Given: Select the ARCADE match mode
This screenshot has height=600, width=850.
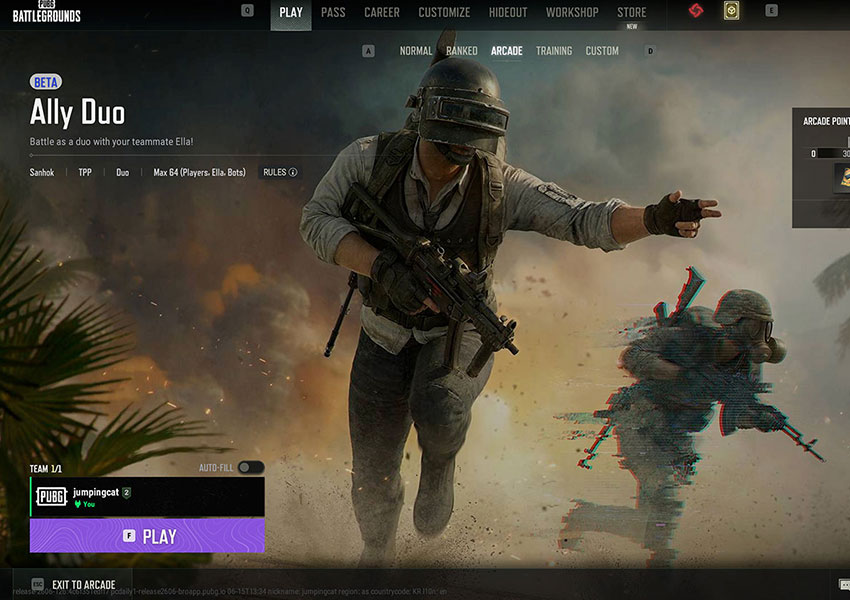Looking at the screenshot, I should (506, 51).
